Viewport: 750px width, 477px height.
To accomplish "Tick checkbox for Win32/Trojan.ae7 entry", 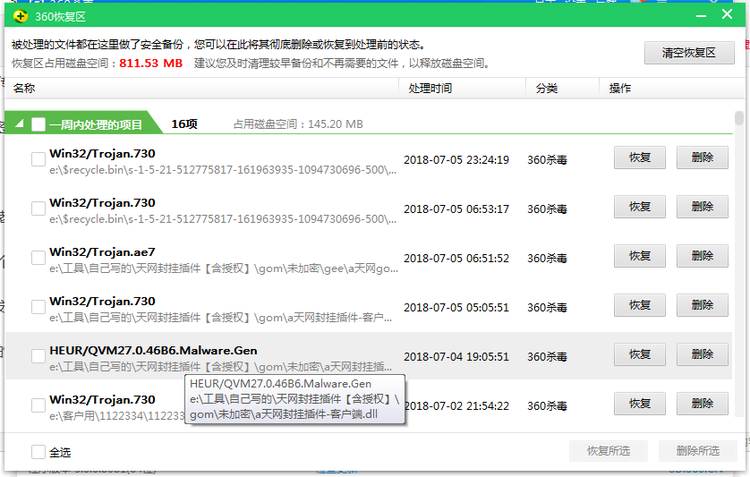I will (x=38, y=258).
